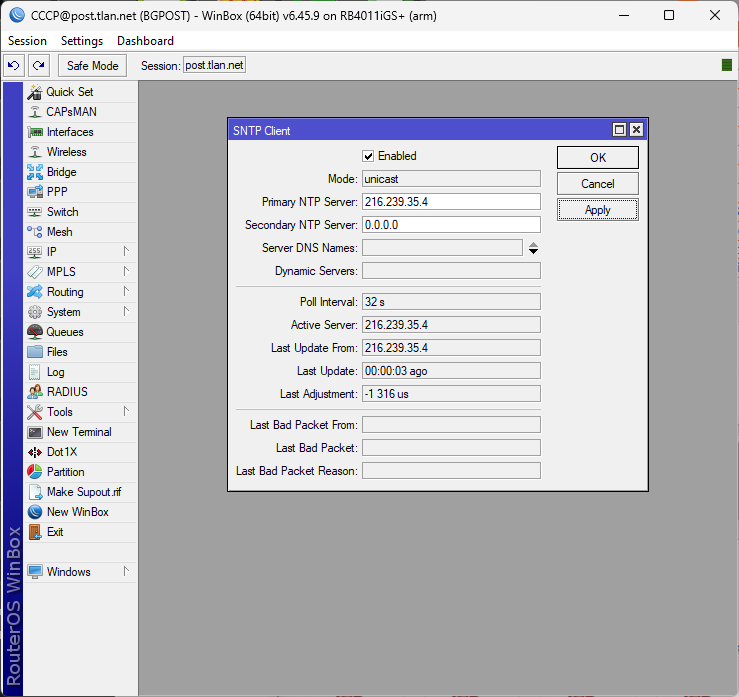Open the Dashboard menu
Image resolution: width=739 pixels, height=697 pixels.
click(x=145, y=41)
